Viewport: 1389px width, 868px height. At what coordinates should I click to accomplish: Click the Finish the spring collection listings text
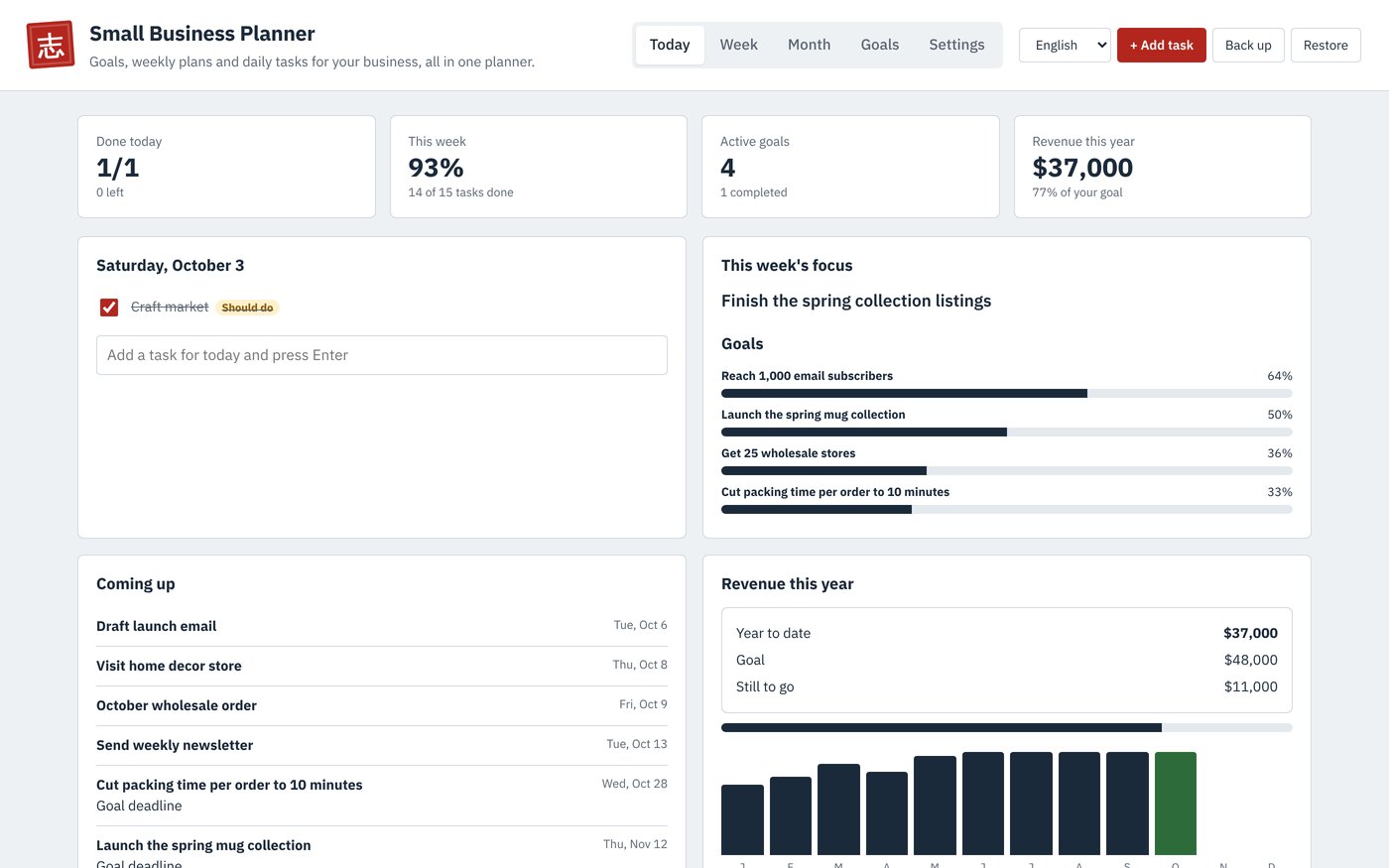856,301
